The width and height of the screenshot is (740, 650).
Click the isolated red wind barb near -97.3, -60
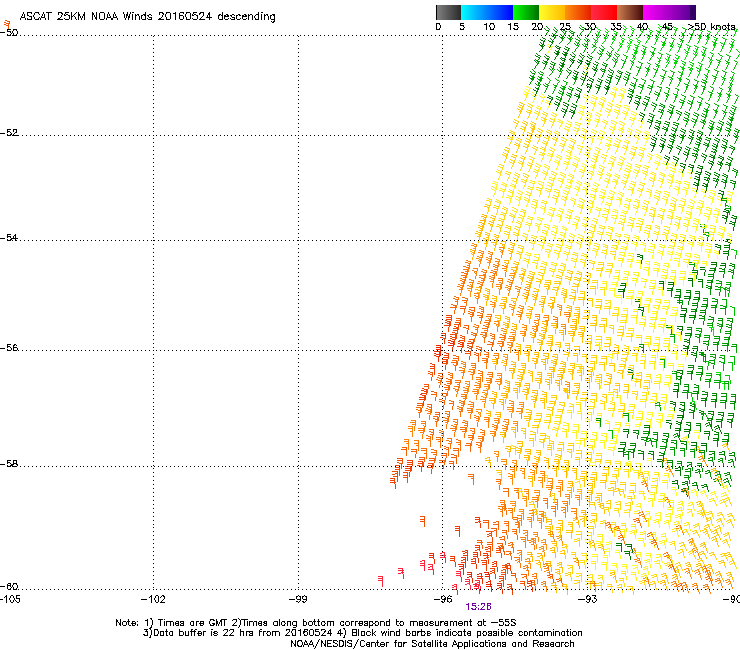[380, 581]
